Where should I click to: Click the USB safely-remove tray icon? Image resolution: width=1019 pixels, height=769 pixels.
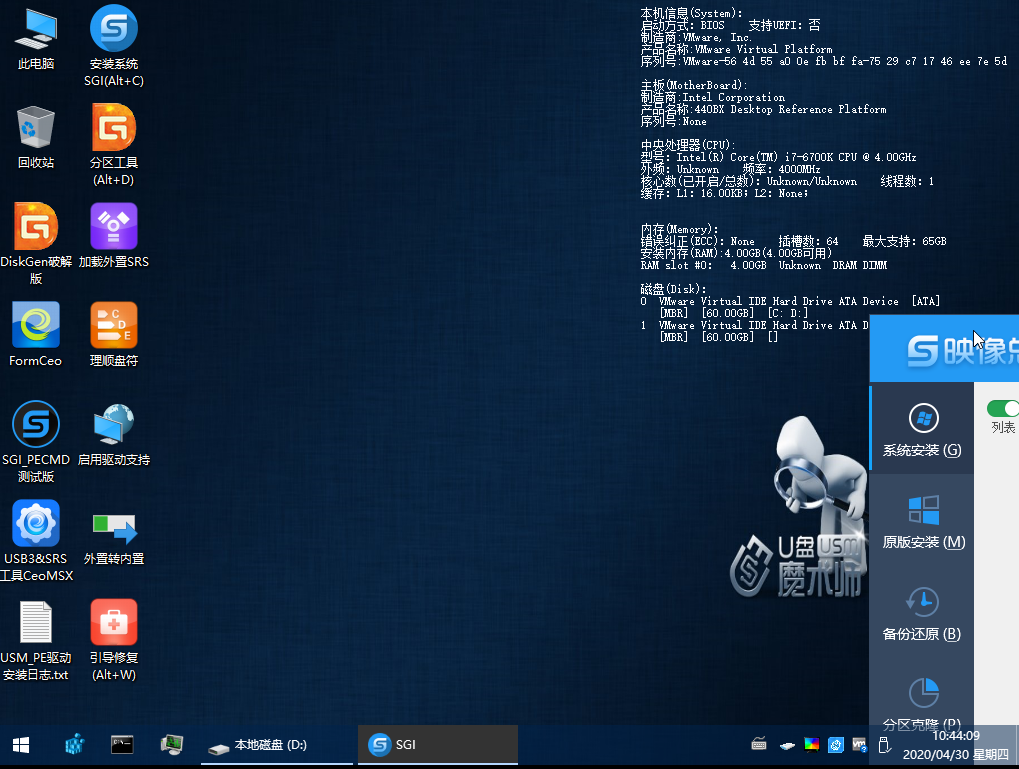[x=884, y=745]
